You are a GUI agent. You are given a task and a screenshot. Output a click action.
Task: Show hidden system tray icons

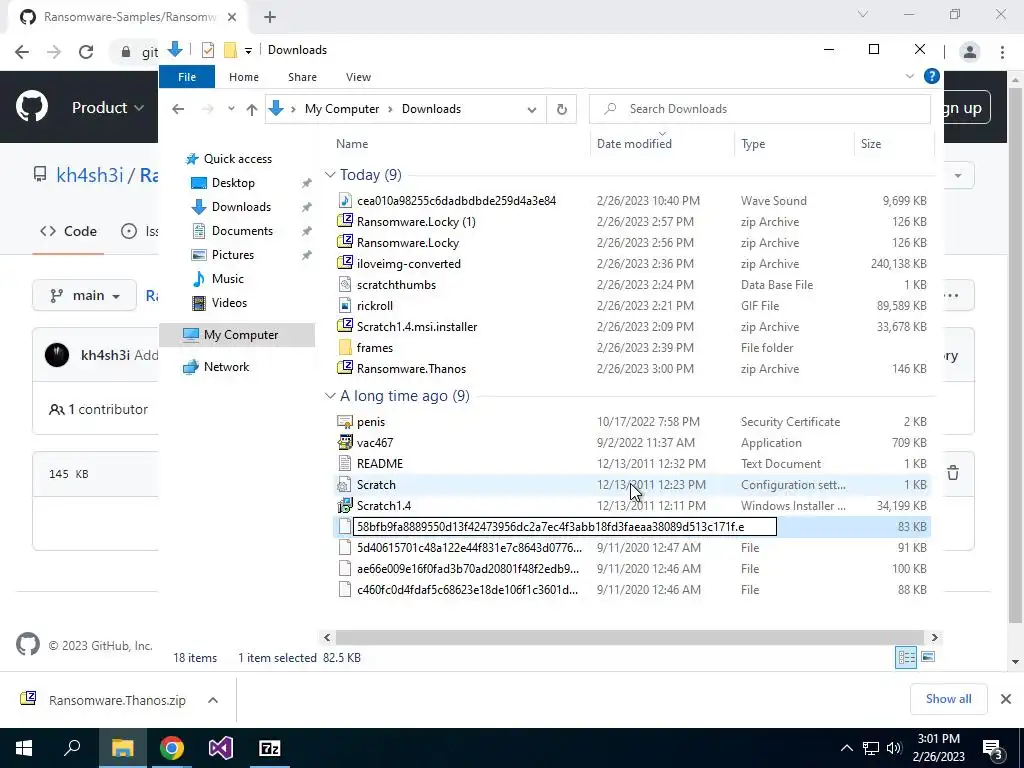(846, 748)
